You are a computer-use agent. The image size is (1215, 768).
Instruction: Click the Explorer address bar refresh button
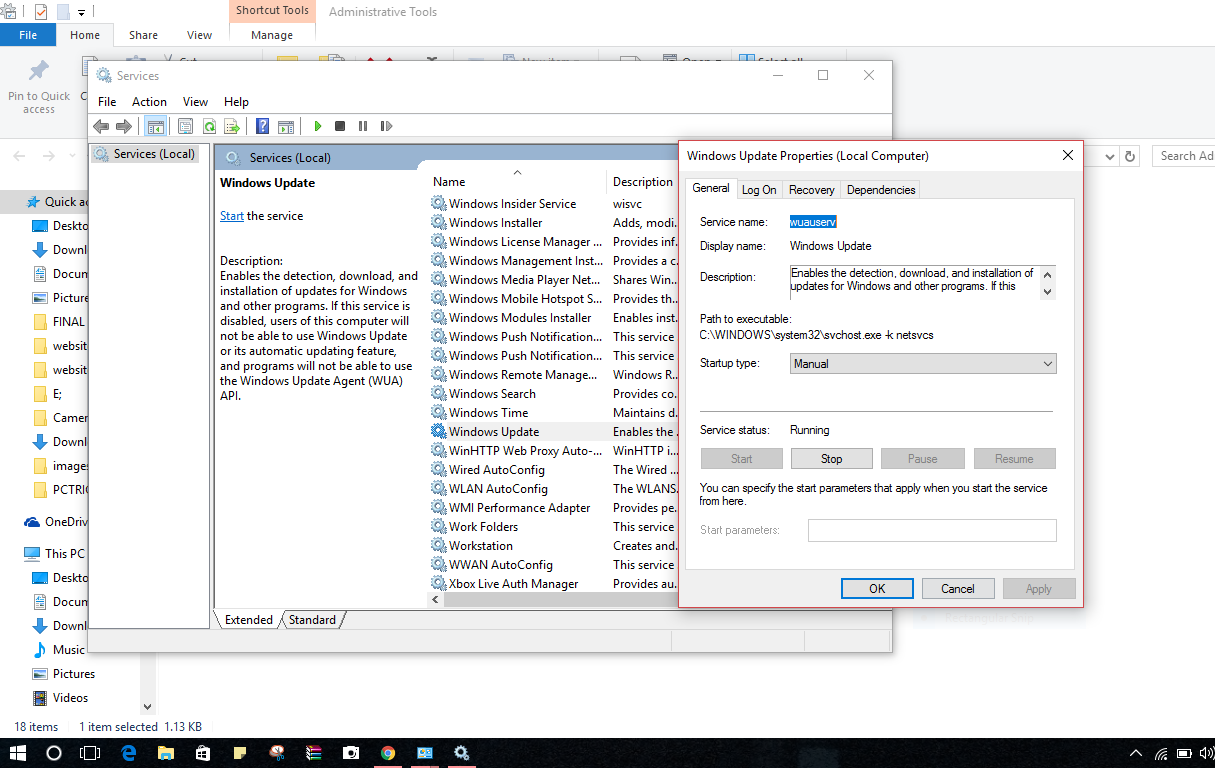tap(1130, 156)
